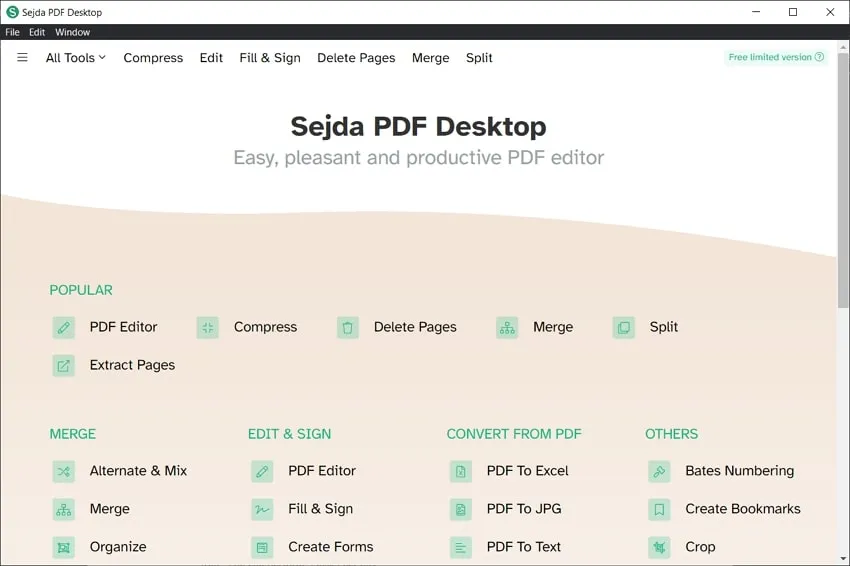Click the Delete Pages trash icon
This screenshot has height=566, width=850.
(x=347, y=327)
